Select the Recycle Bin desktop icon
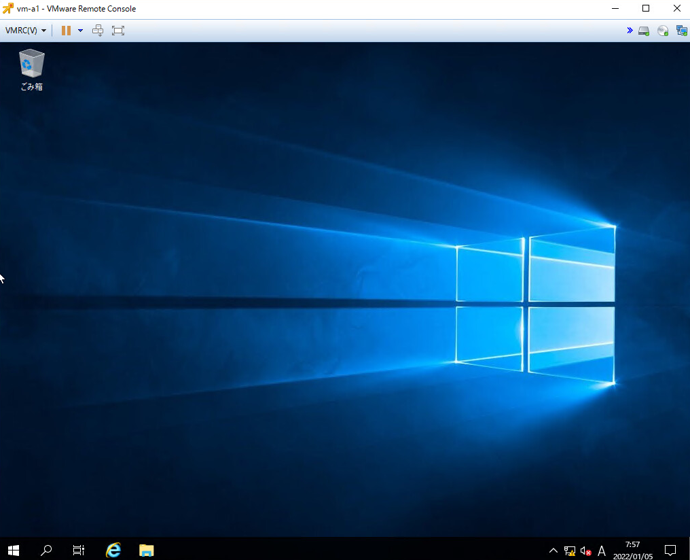 click(x=32, y=70)
